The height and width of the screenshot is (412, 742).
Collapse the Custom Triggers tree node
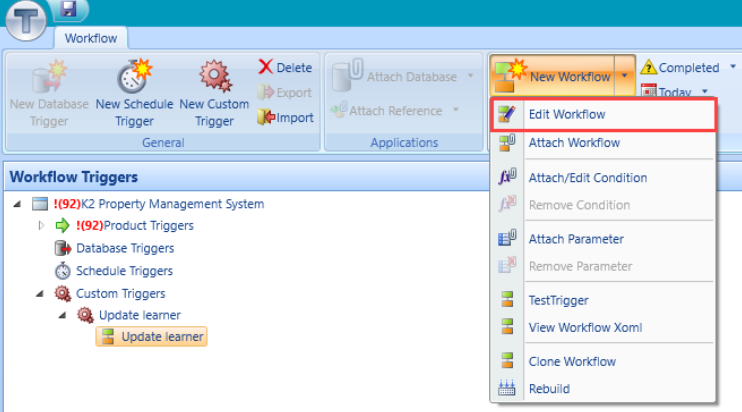[41, 294]
